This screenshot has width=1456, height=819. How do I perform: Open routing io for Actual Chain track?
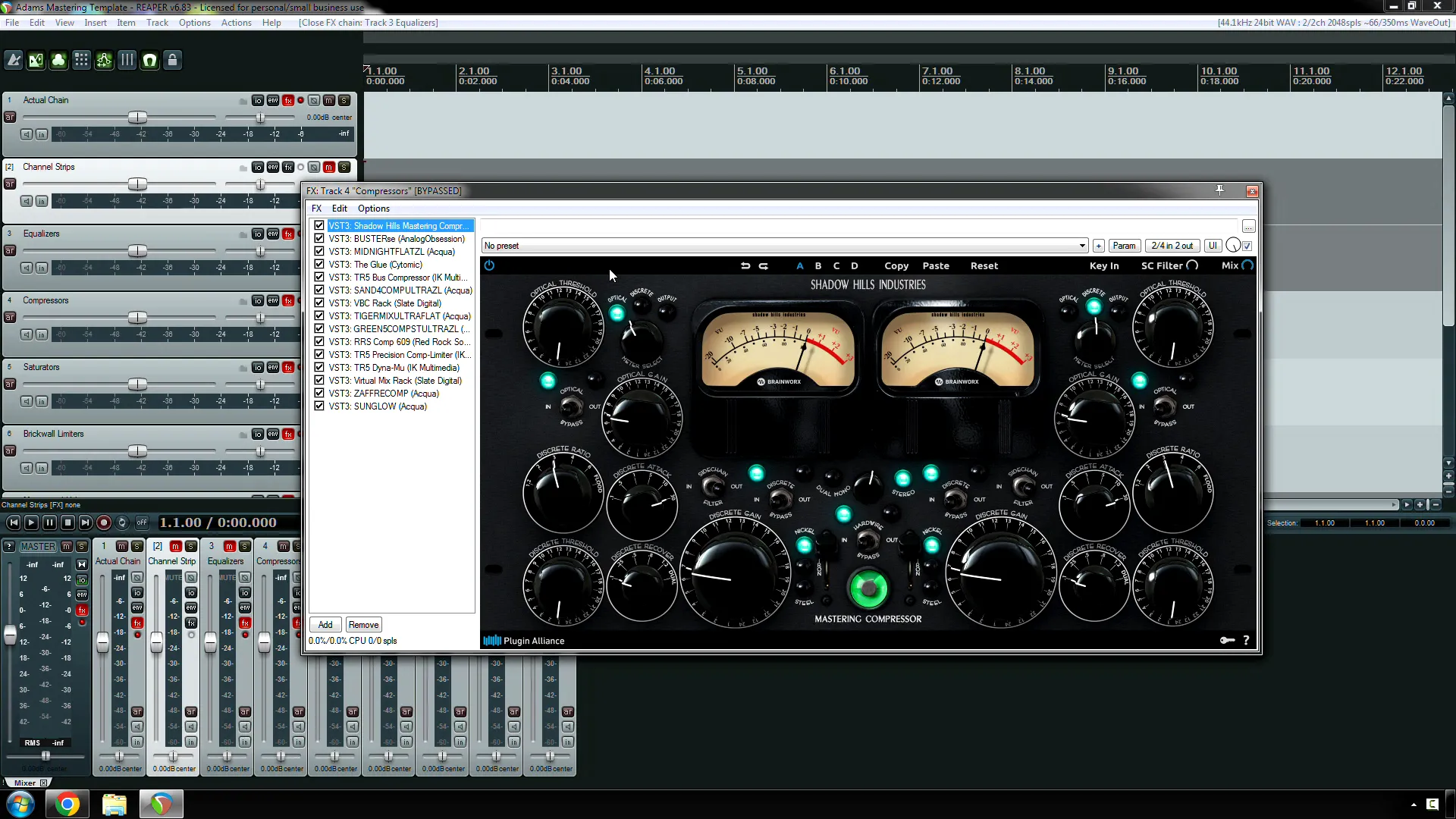[258, 100]
